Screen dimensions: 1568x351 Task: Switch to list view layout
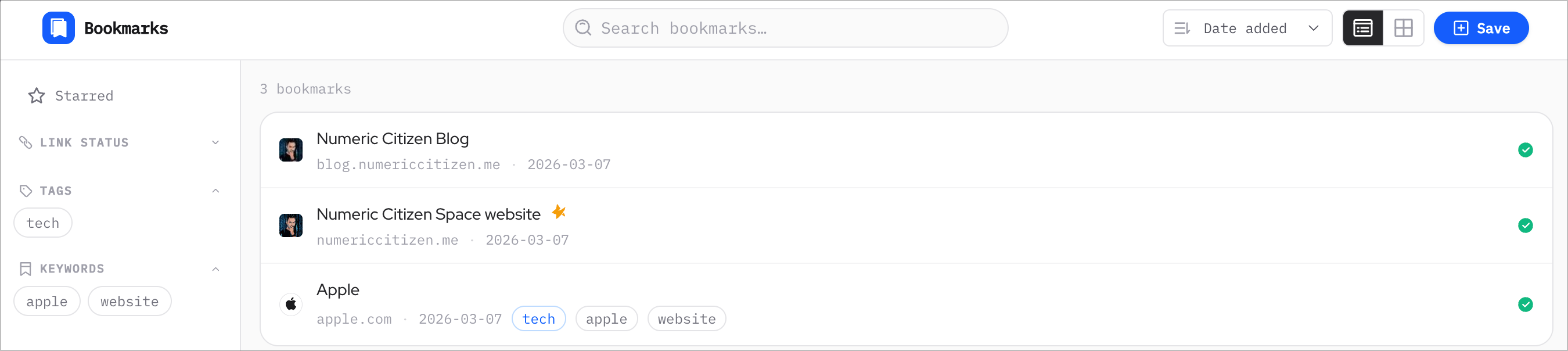[x=1362, y=28]
